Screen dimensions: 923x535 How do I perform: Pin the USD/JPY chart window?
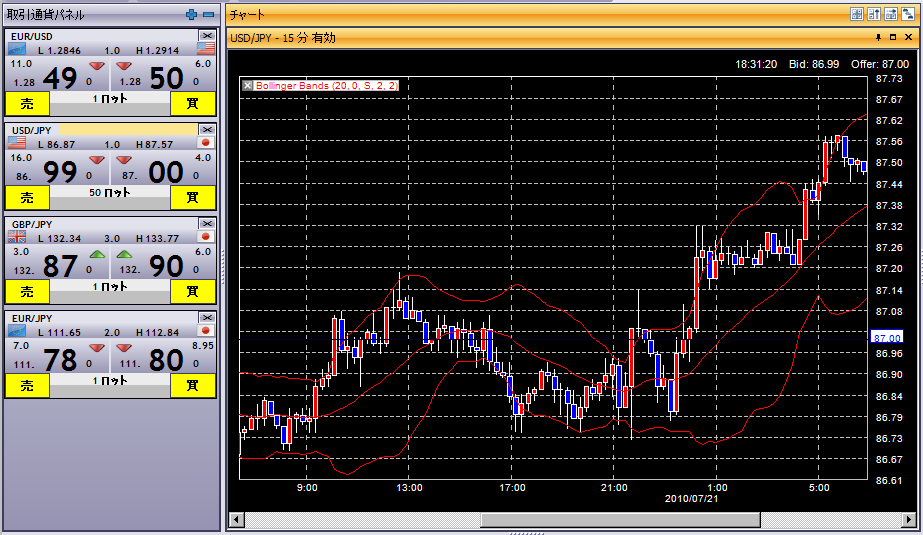click(878, 37)
